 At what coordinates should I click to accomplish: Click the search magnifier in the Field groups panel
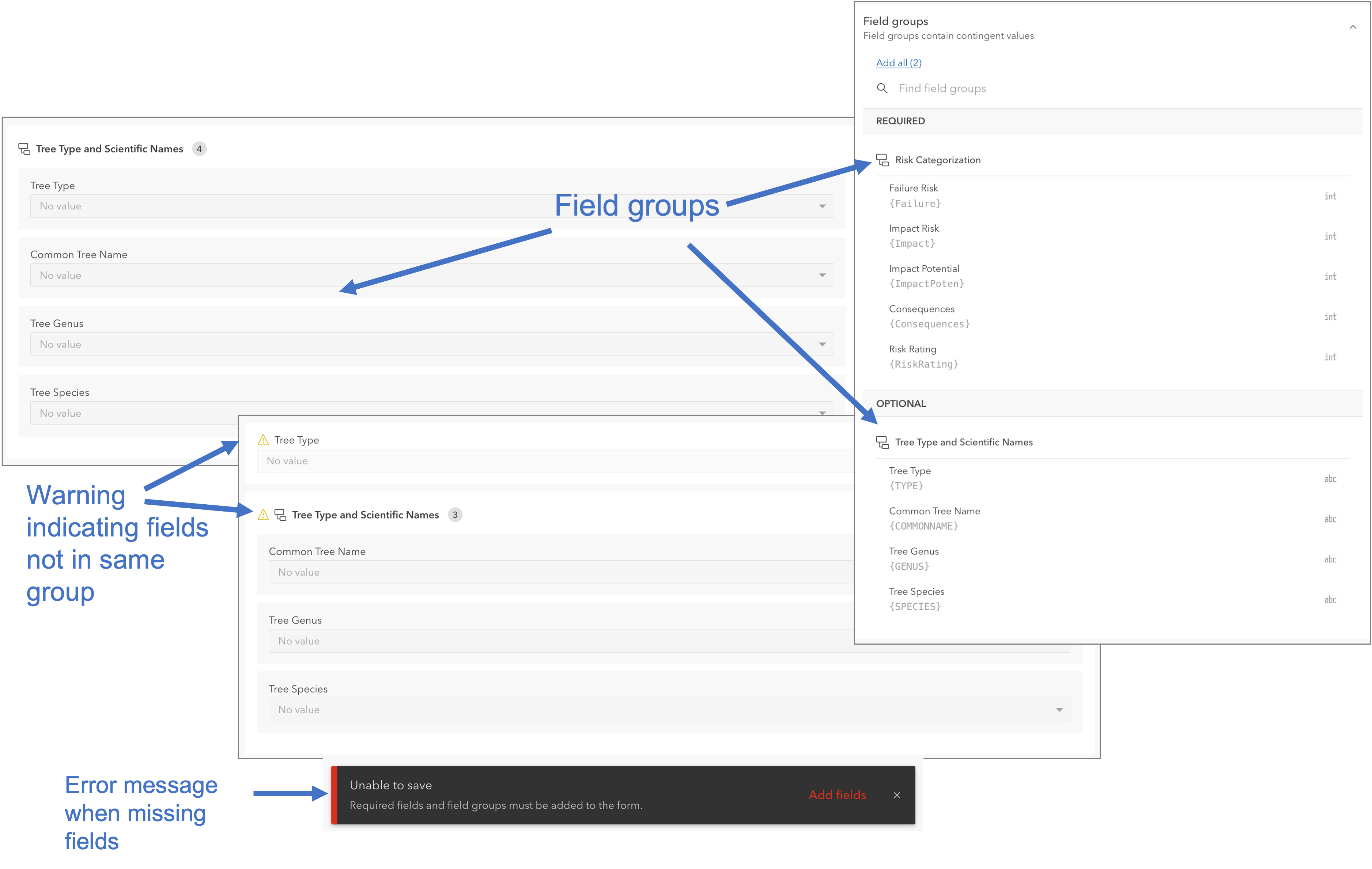click(x=882, y=88)
